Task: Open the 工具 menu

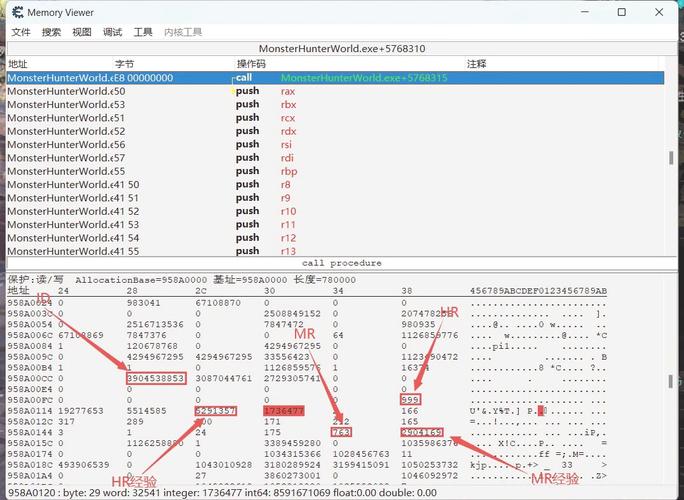Action: pyautogui.click(x=143, y=32)
